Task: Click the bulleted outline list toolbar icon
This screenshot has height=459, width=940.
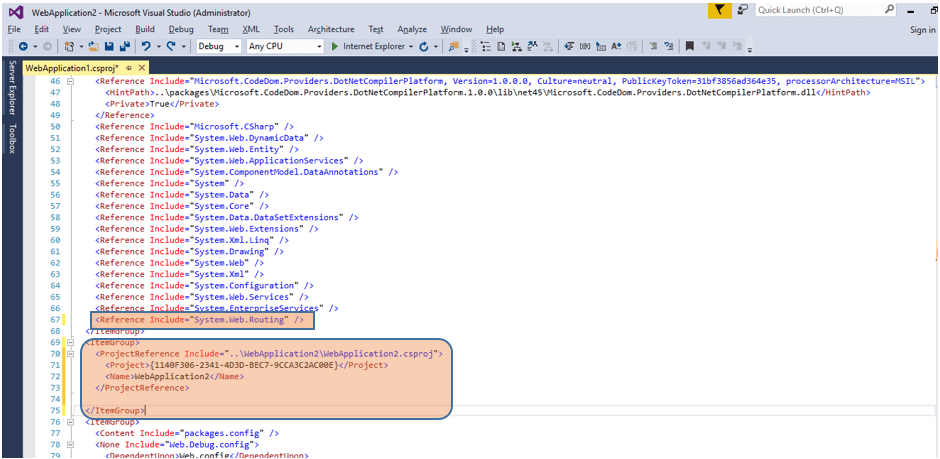Action: tap(486, 46)
